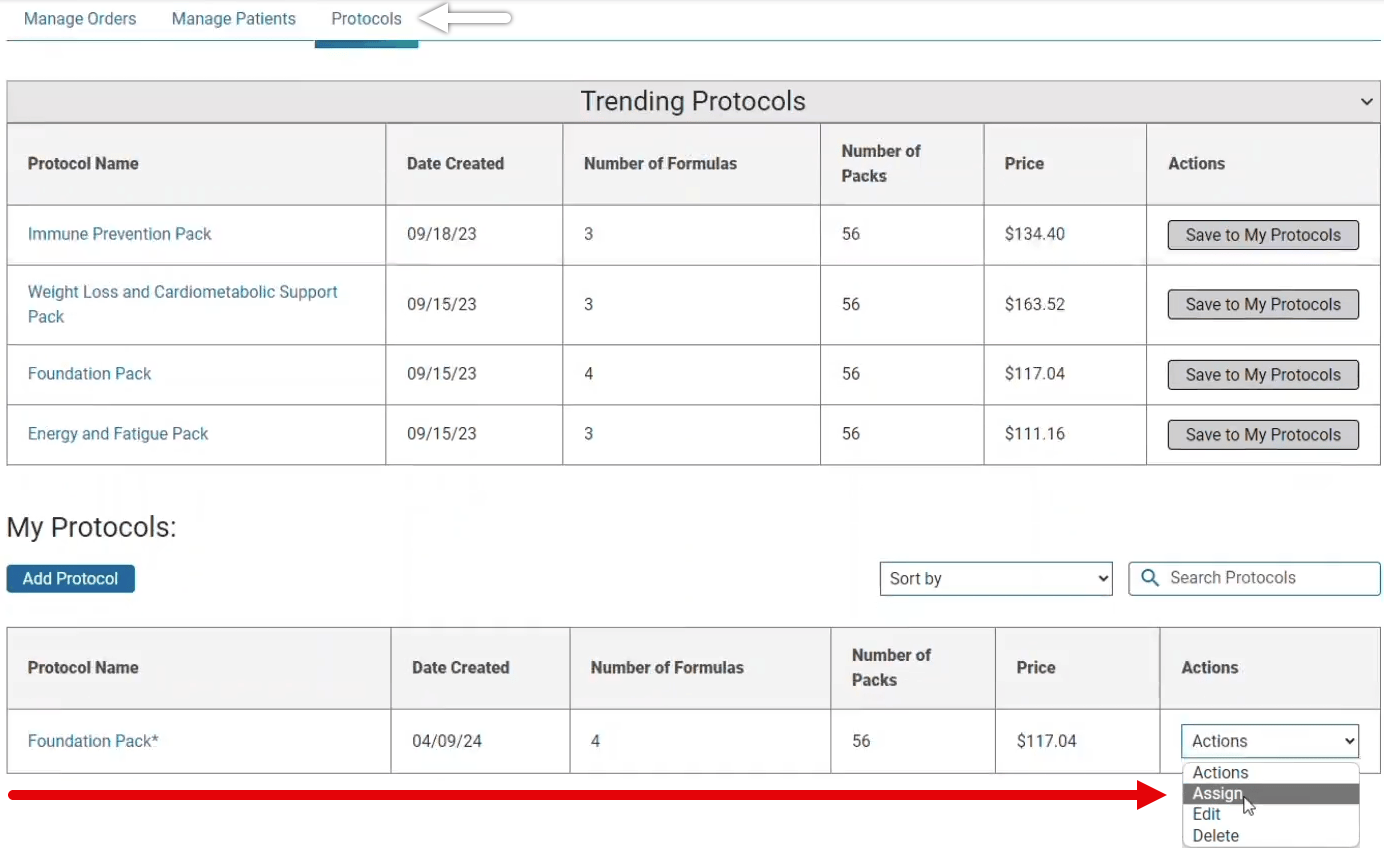Save trending Foundation Pack to My Protocols

pos(1263,374)
